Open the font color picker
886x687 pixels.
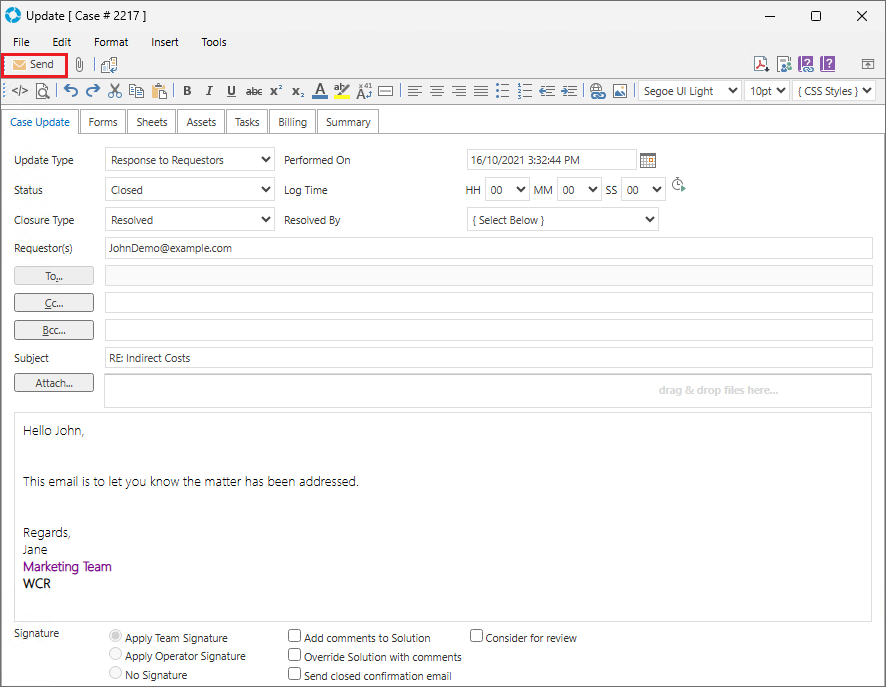pos(320,91)
